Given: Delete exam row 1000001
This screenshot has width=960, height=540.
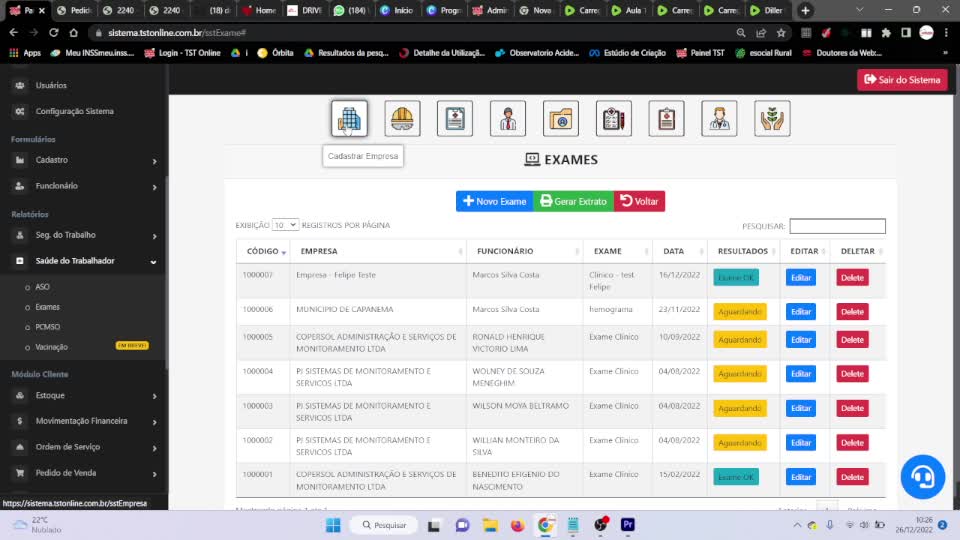Looking at the screenshot, I should coord(852,477).
